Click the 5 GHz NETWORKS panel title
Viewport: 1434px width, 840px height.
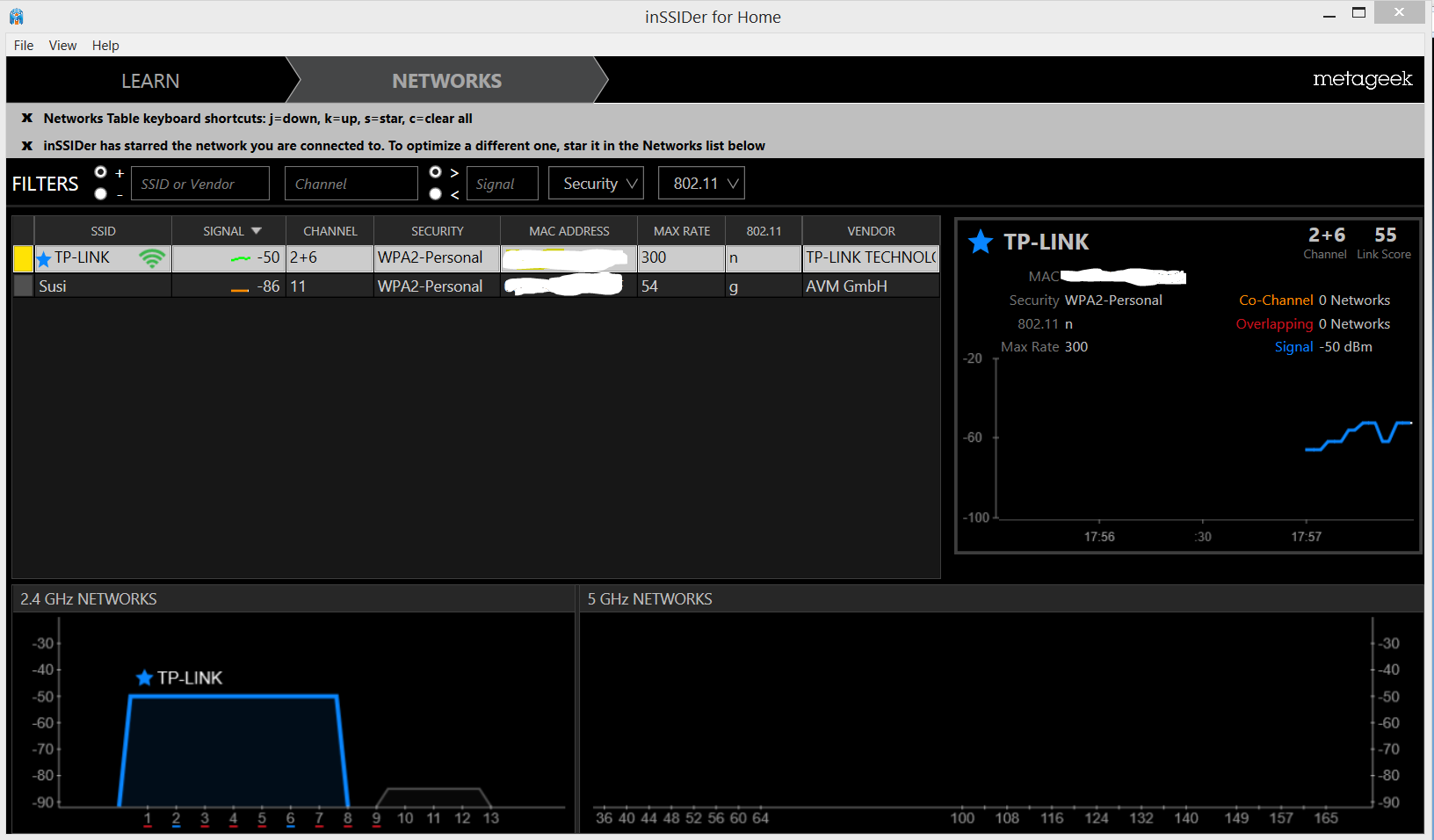649,598
